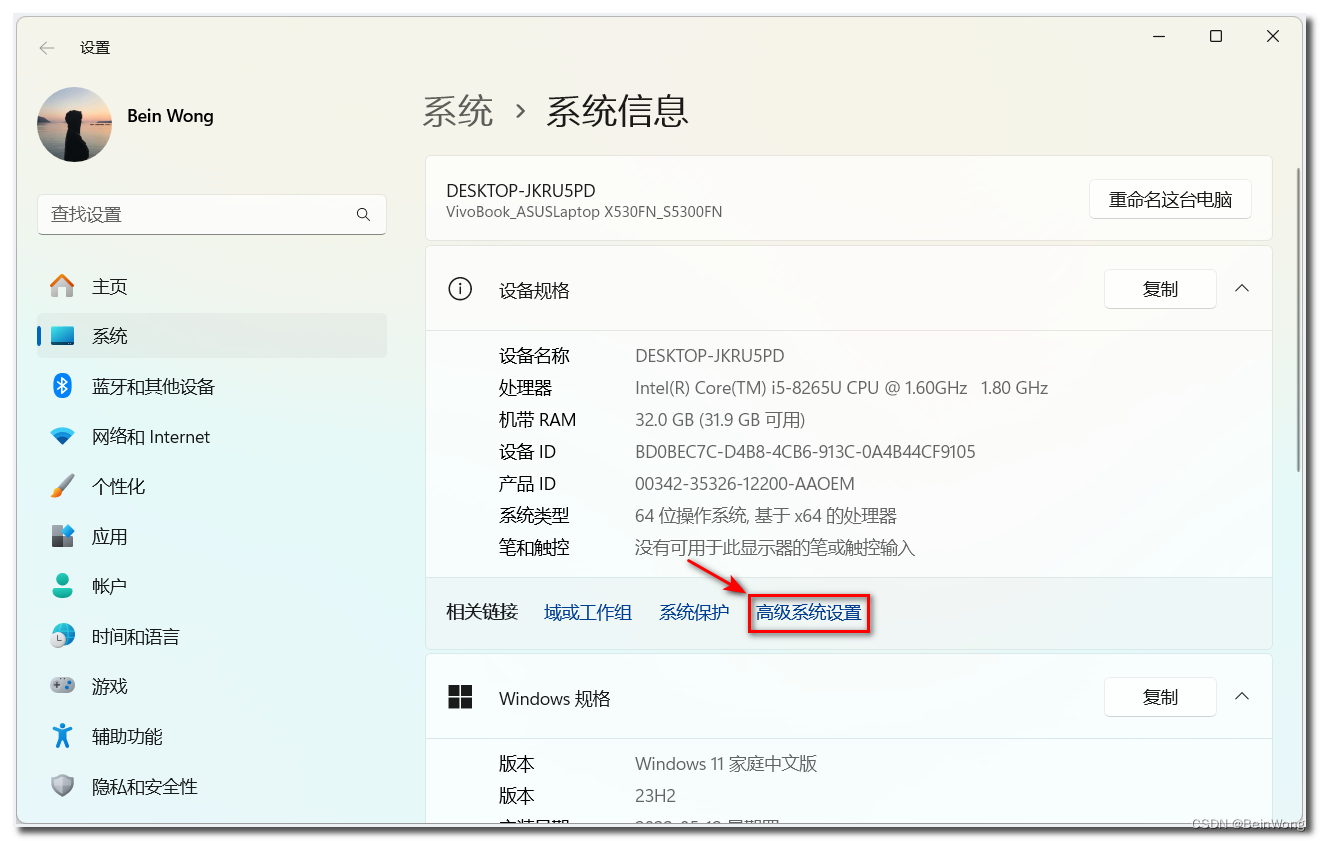Click the RAM value 32.0 GB
This screenshot has width=1320, height=841.
click(720, 420)
